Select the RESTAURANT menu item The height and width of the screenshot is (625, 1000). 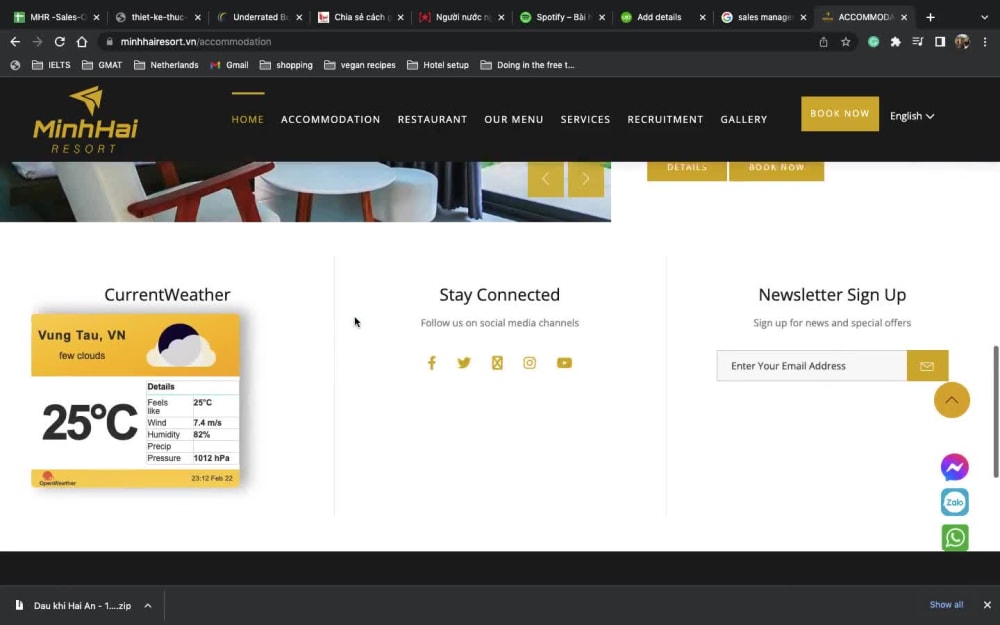432,119
